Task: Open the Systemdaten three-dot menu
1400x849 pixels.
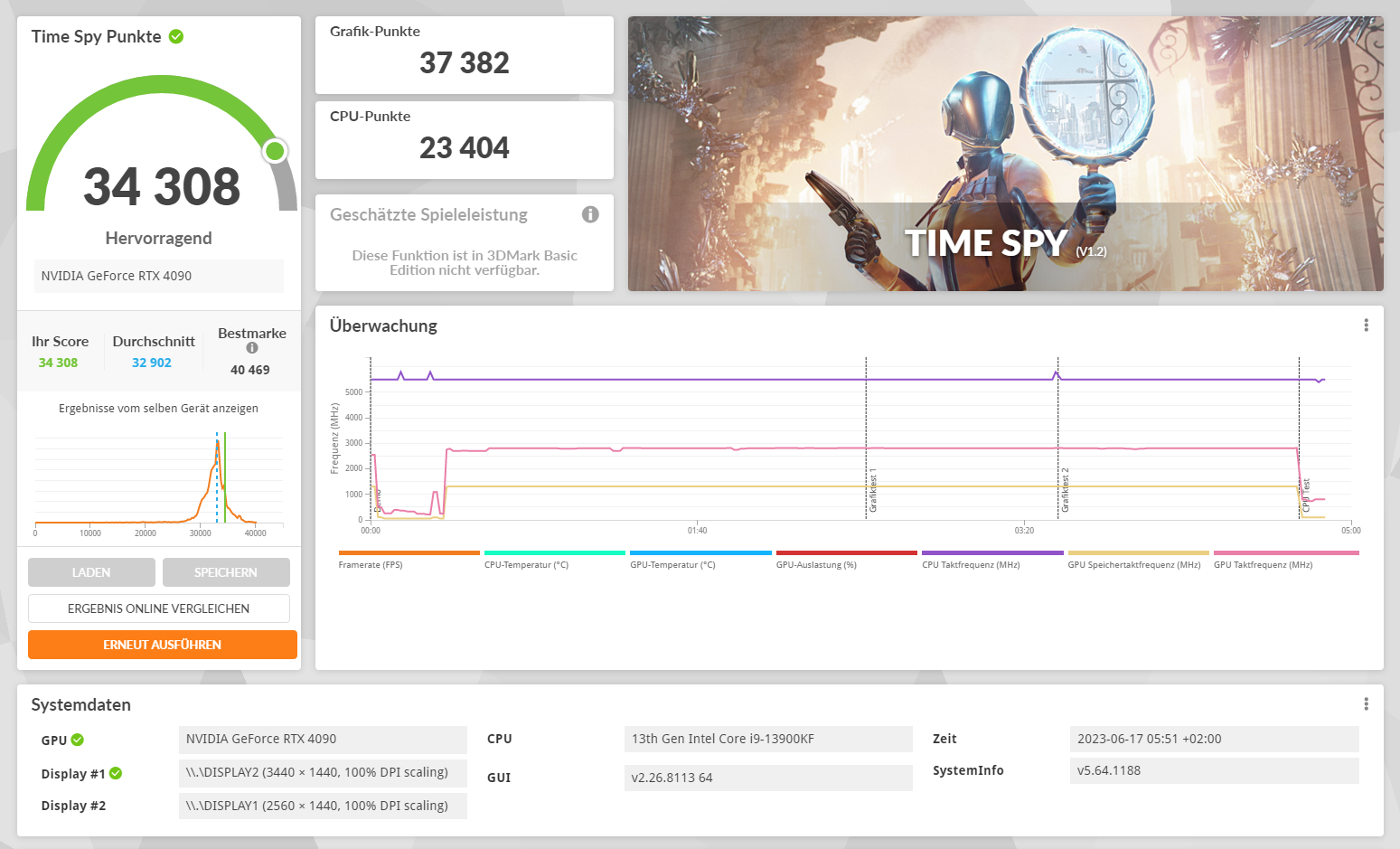Action: (1366, 704)
